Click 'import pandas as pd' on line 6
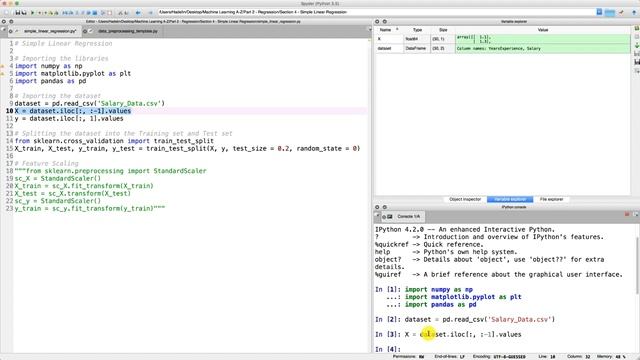The image size is (640, 360). tap(51, 81)
